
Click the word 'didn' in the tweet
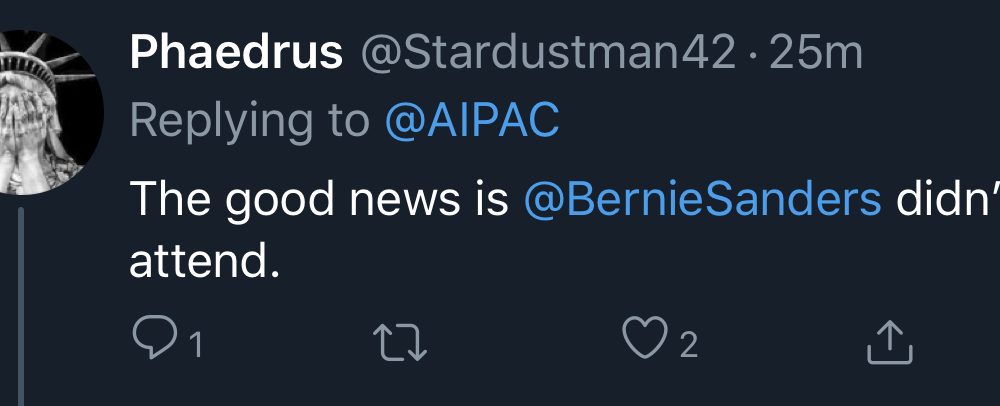(x=940, y=199)
